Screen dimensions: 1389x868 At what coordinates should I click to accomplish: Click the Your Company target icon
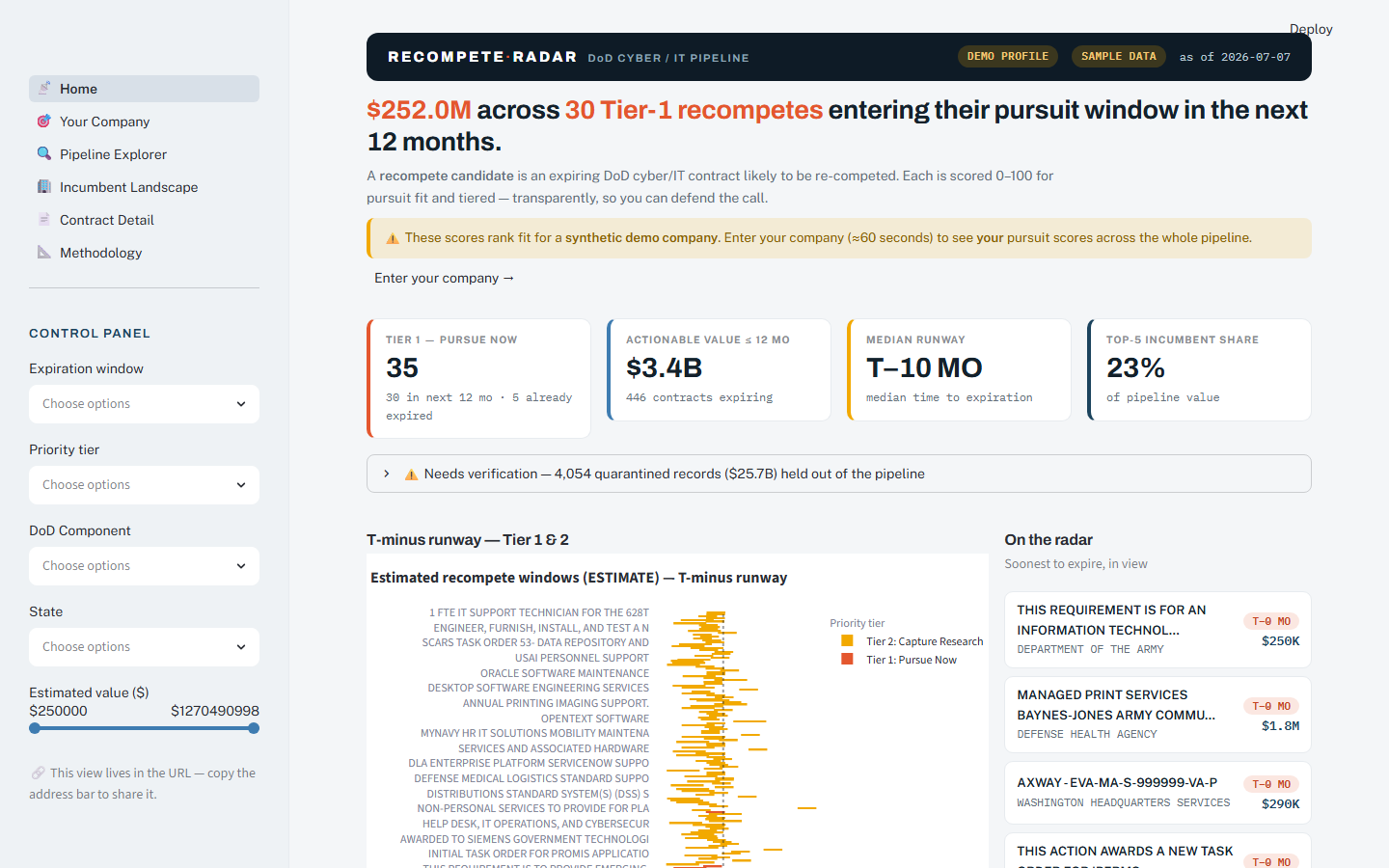tap(44, 121)
